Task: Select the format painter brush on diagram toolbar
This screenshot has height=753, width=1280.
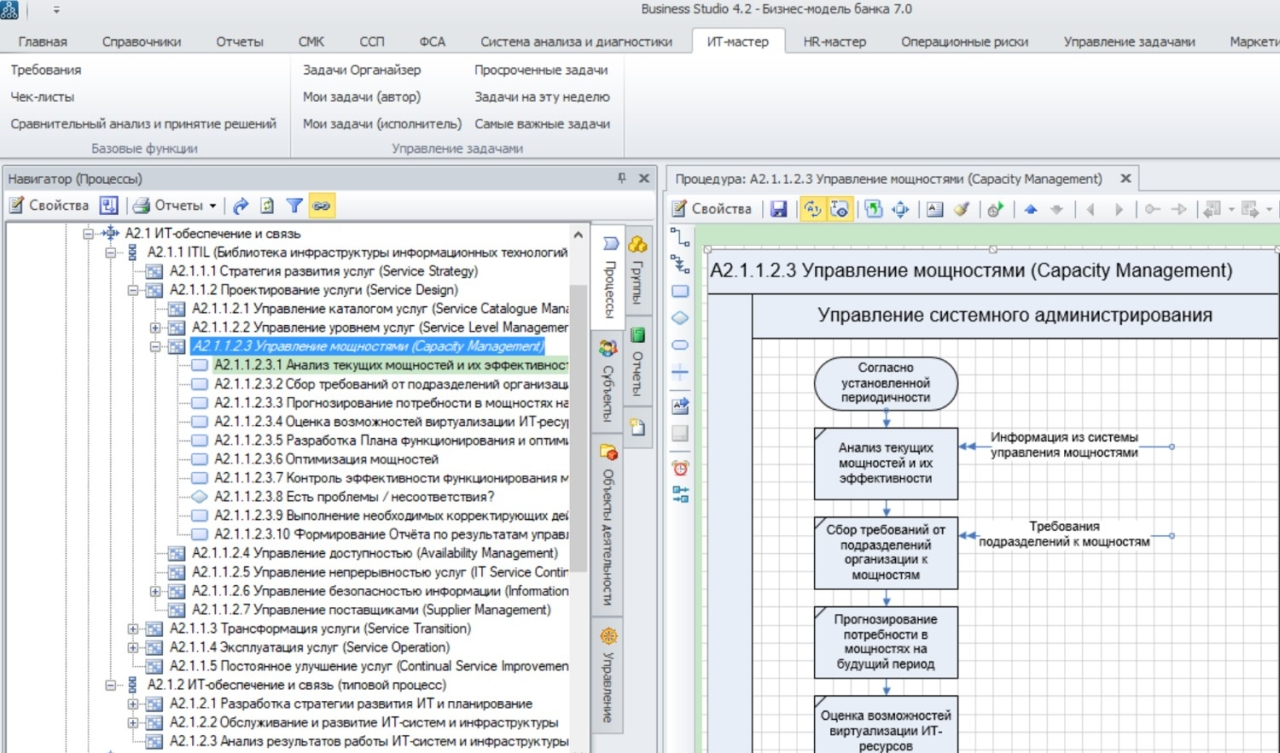Action: 962,208
